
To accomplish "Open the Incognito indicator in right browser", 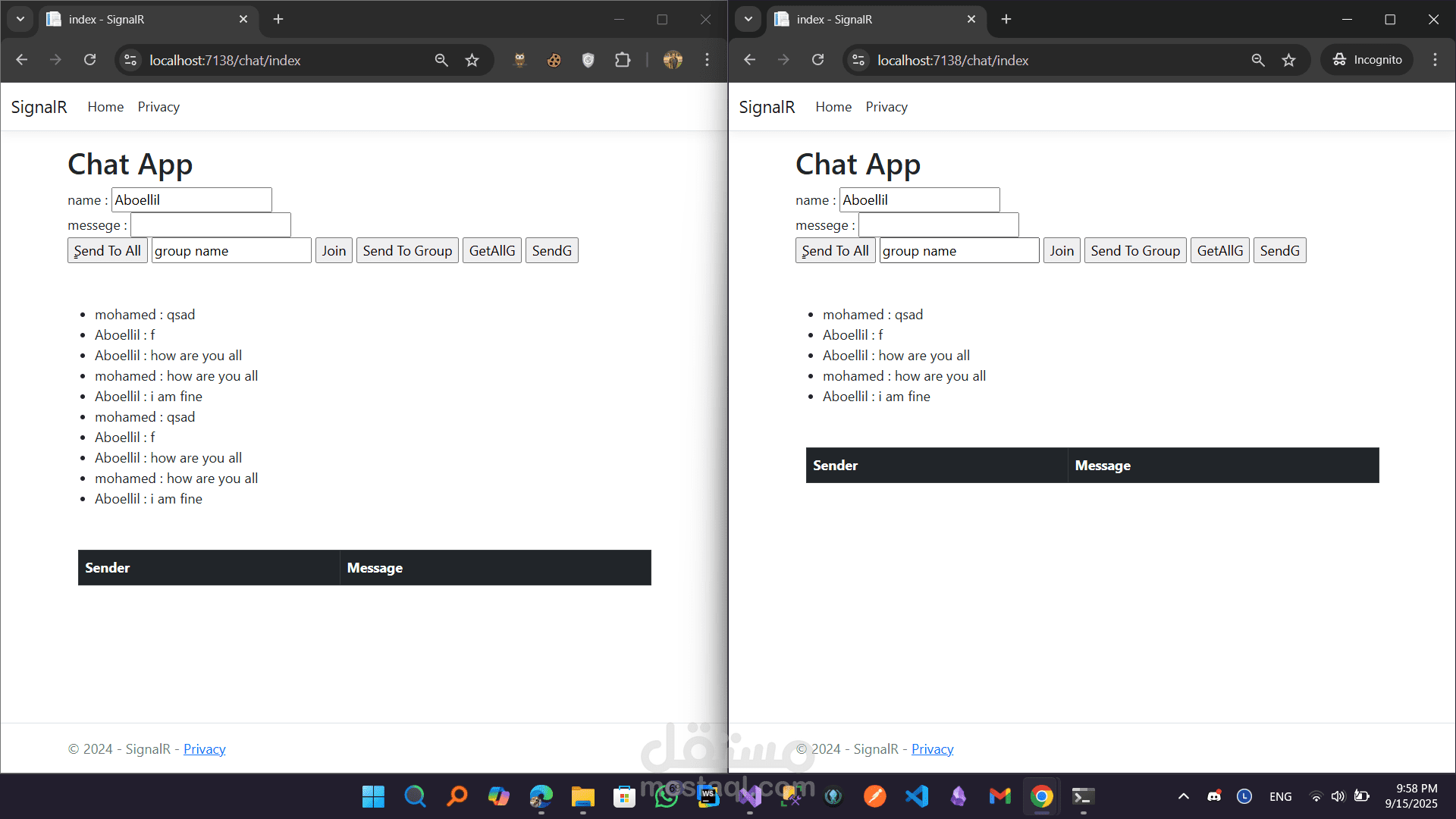I will [1367, 60].
